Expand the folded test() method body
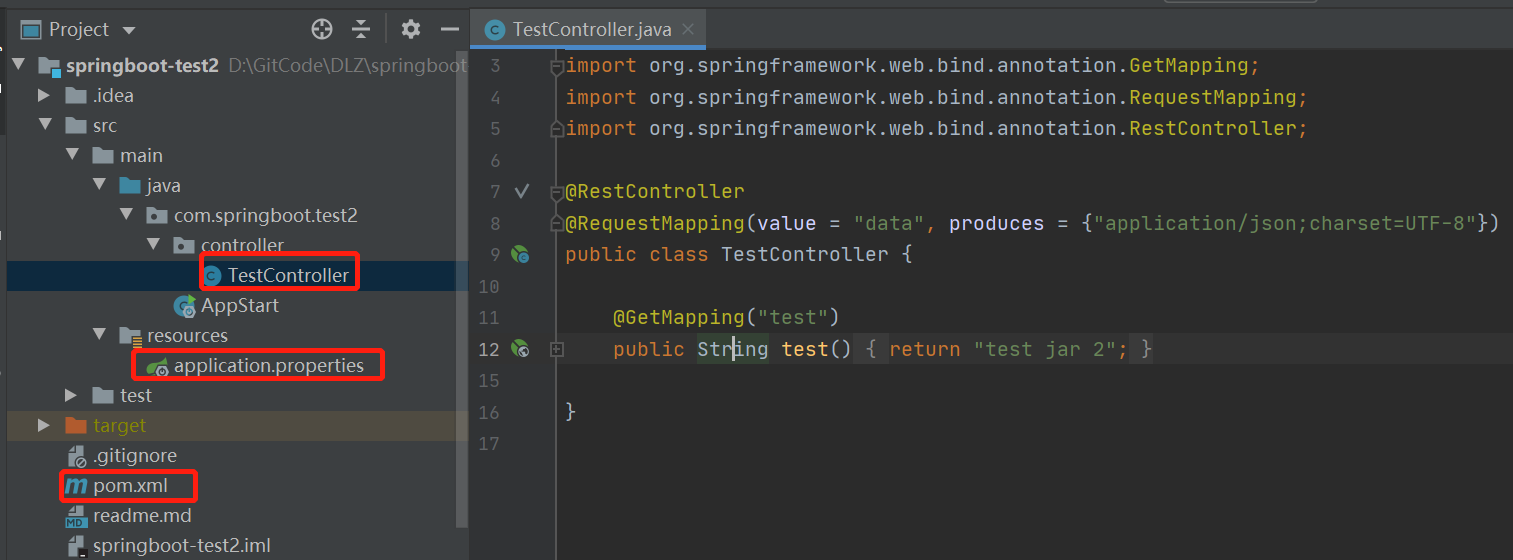Image resolution: width=1513 pixels, height=560 pixels. [x=556, y=350]
